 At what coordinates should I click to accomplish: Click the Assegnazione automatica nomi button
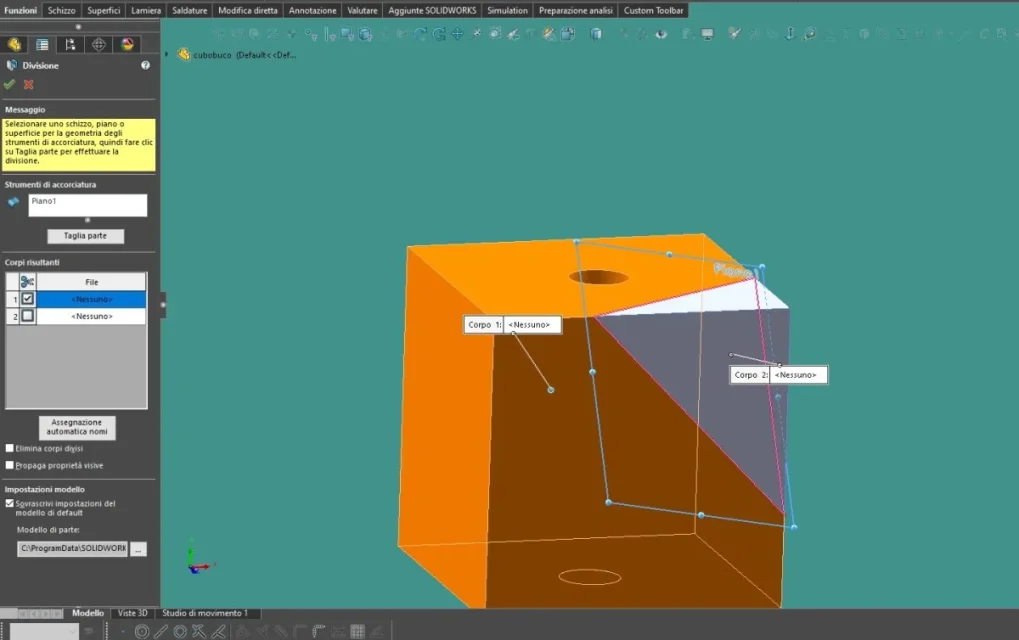click(x=77, y=427)
